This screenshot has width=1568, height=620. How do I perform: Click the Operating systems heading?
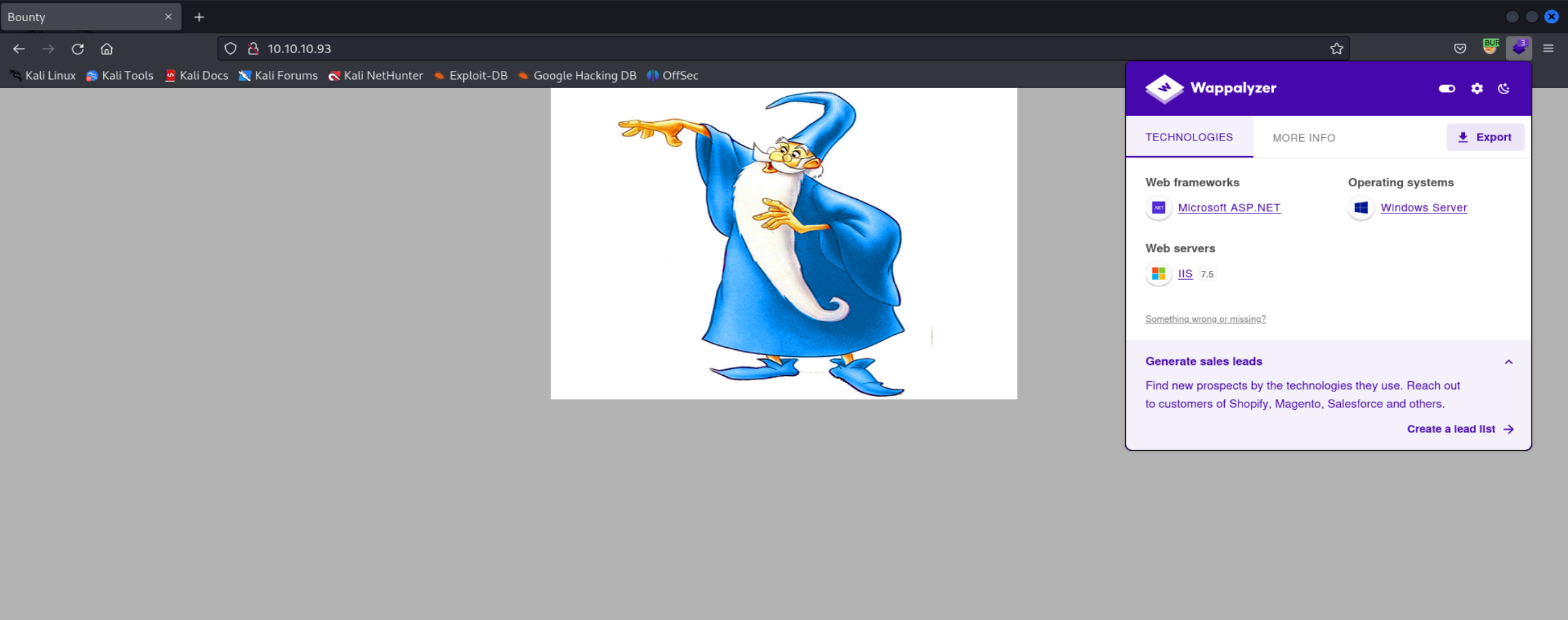[x=1401, y=182]
